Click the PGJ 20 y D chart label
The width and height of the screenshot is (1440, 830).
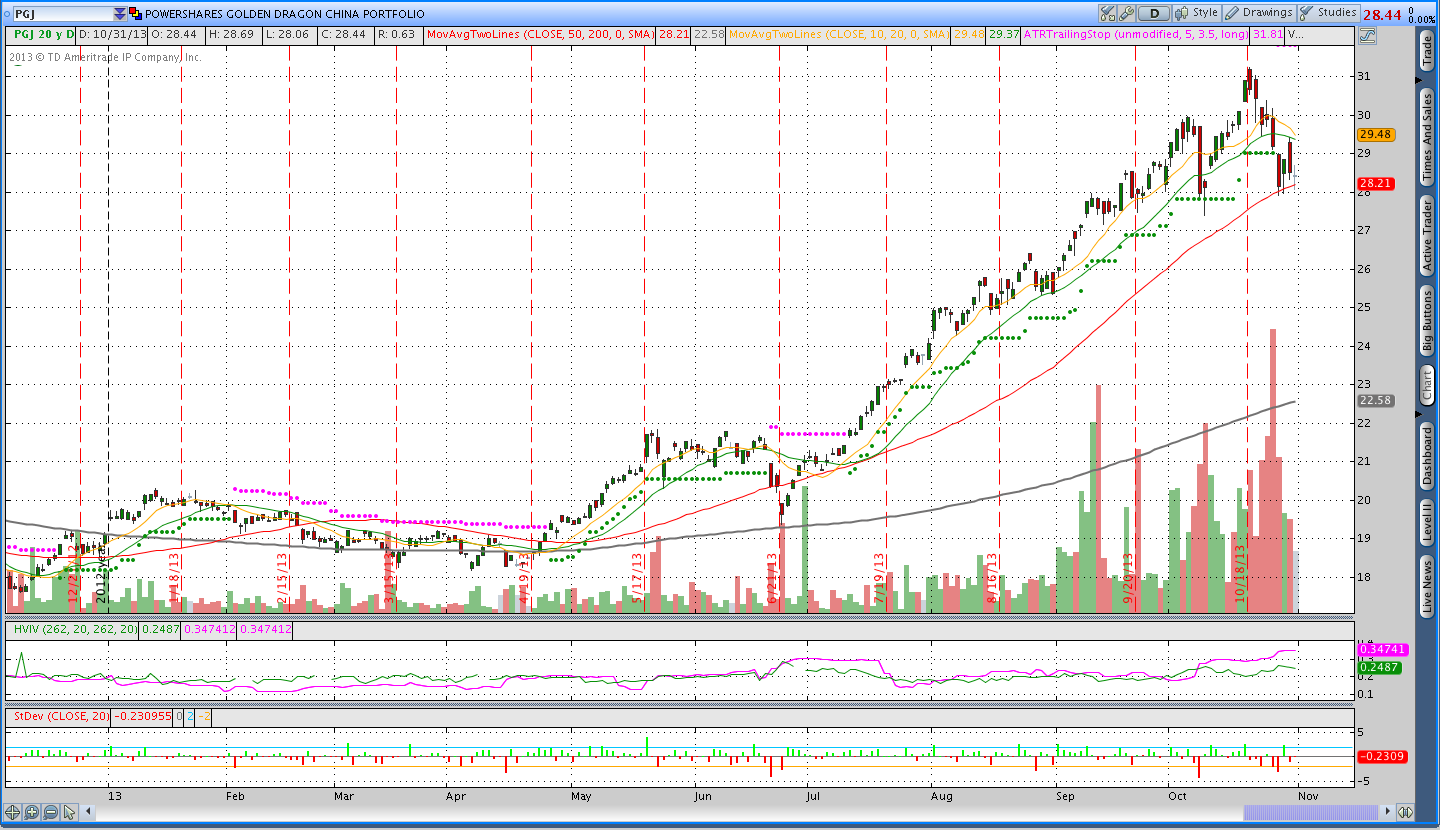42,34
